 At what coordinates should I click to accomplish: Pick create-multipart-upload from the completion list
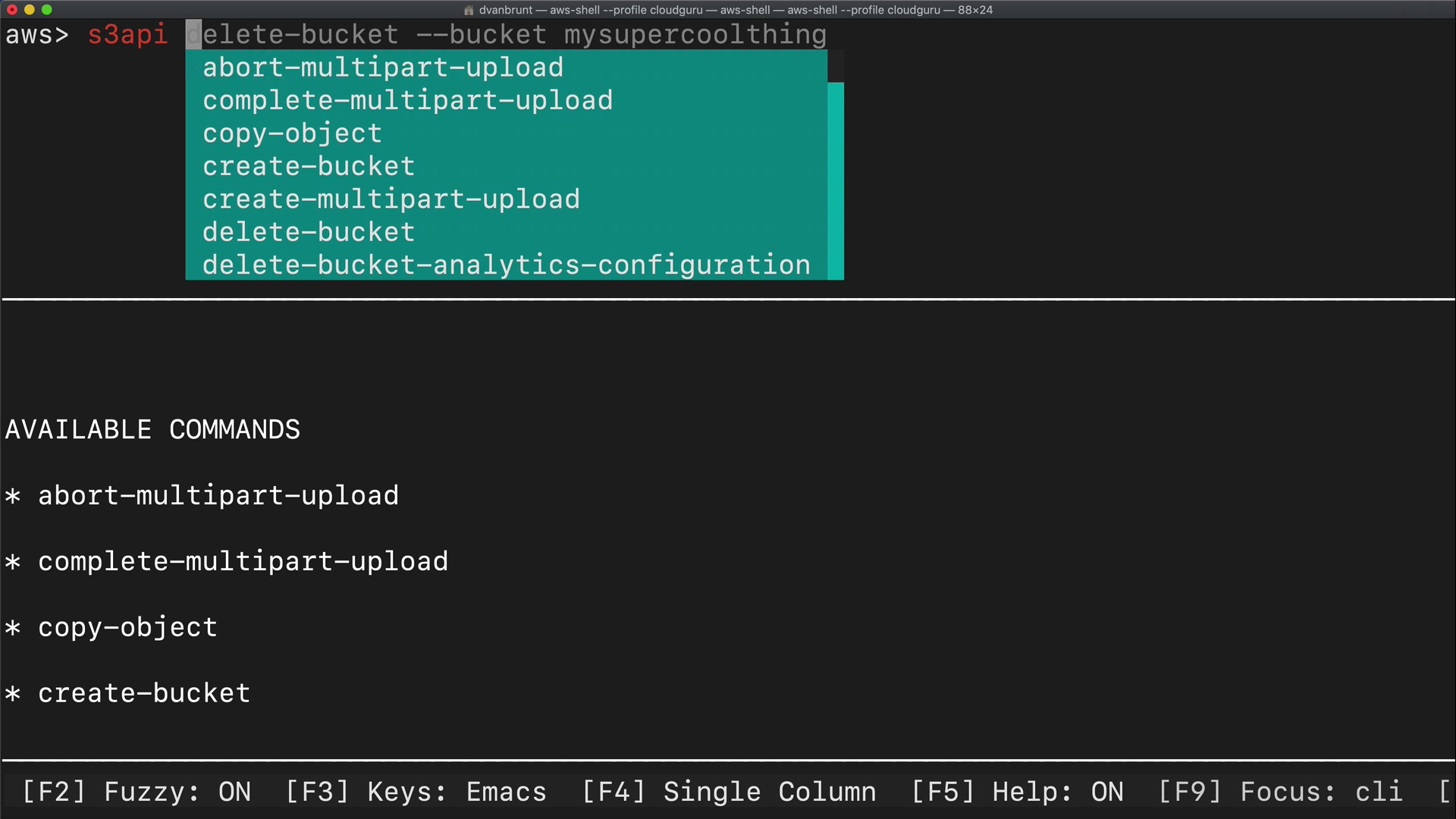pyautogui.click(x=391, y=199)
